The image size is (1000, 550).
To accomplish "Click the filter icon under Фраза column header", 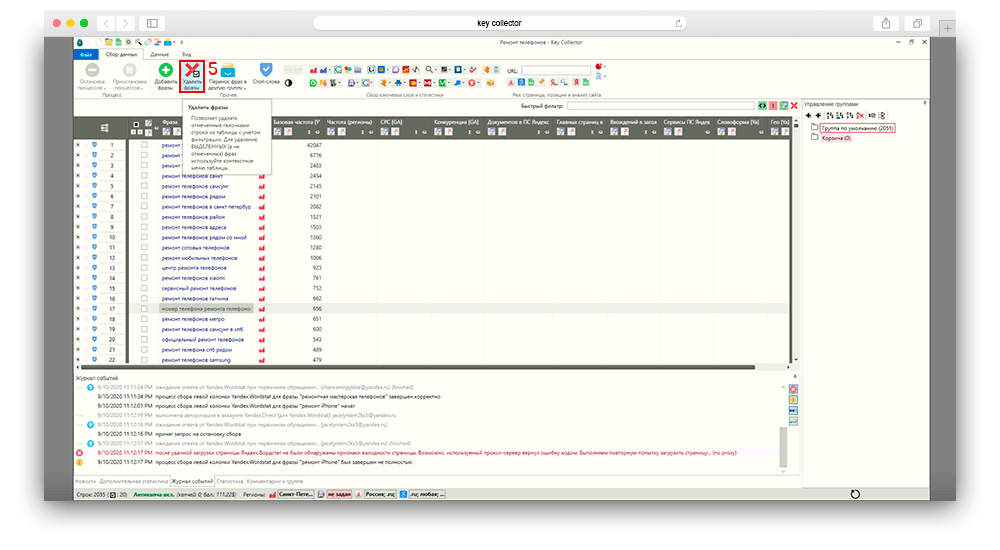I will click(166, 132).
